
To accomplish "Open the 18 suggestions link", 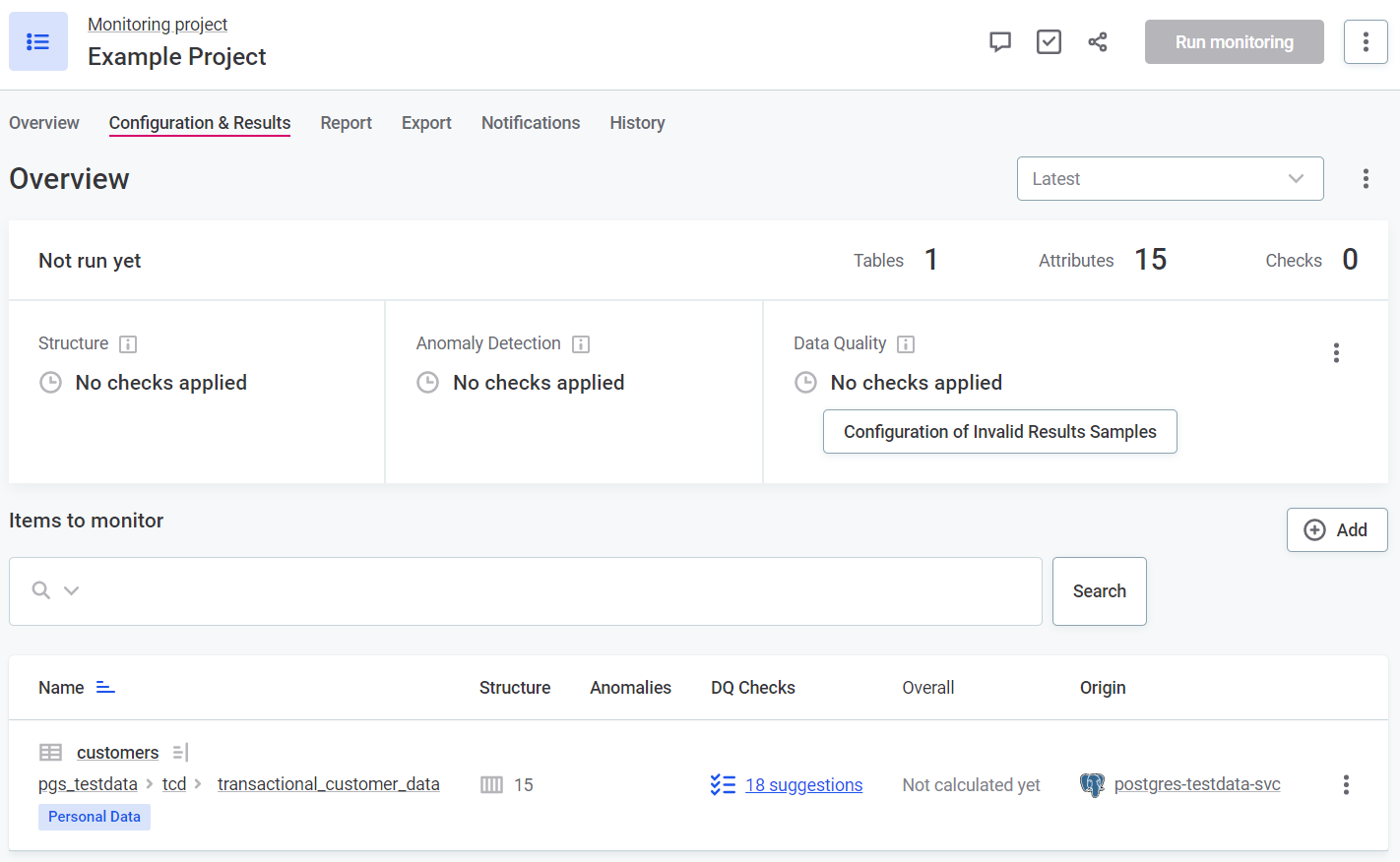I will click(803, 785).
